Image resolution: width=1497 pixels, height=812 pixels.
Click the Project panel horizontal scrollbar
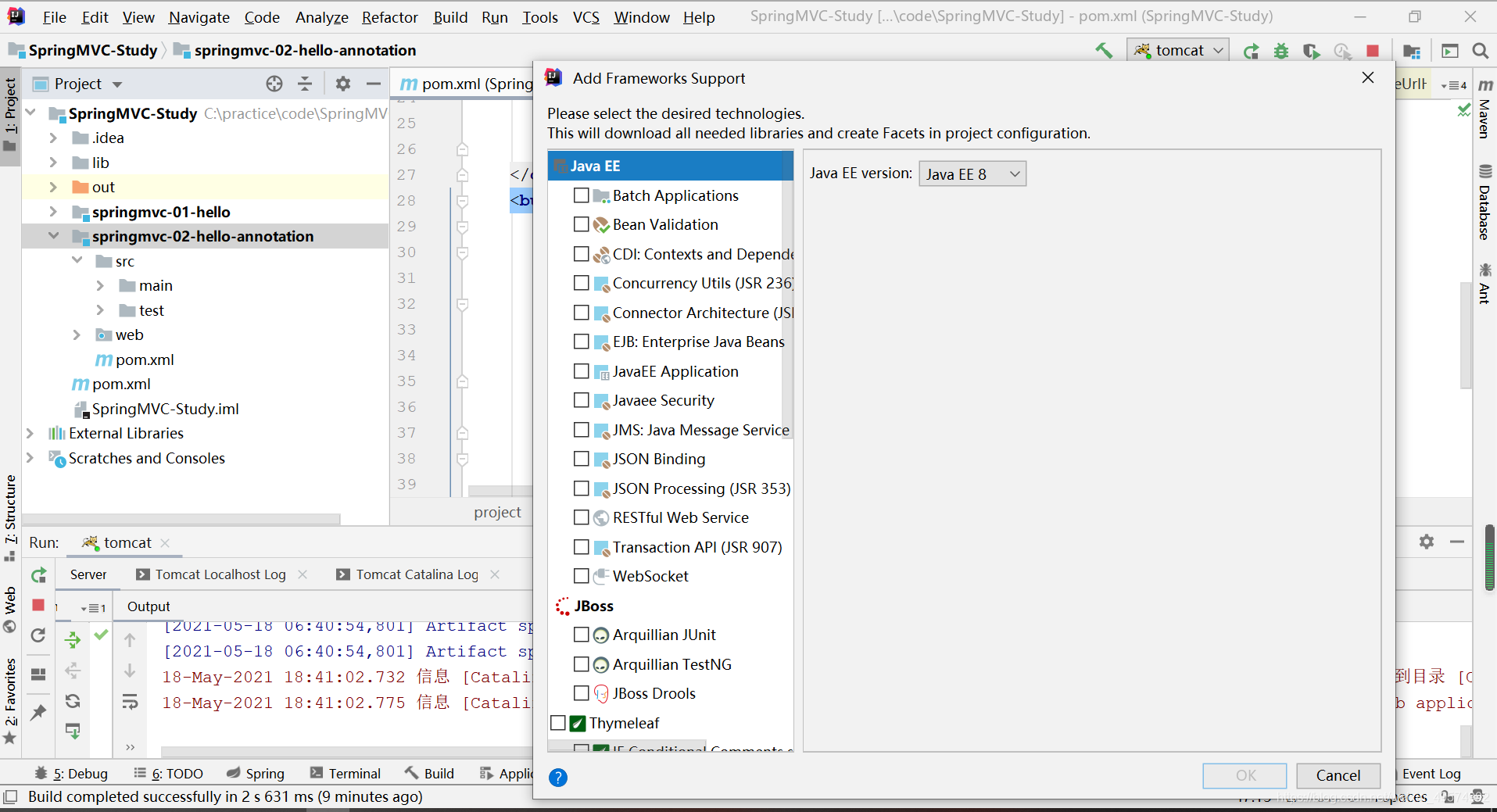[181, 519]
